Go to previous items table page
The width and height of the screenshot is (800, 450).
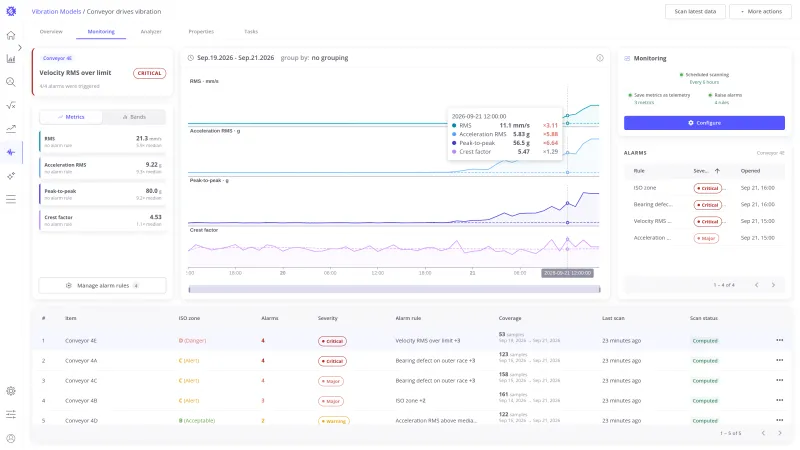click(x=763, y=433)
